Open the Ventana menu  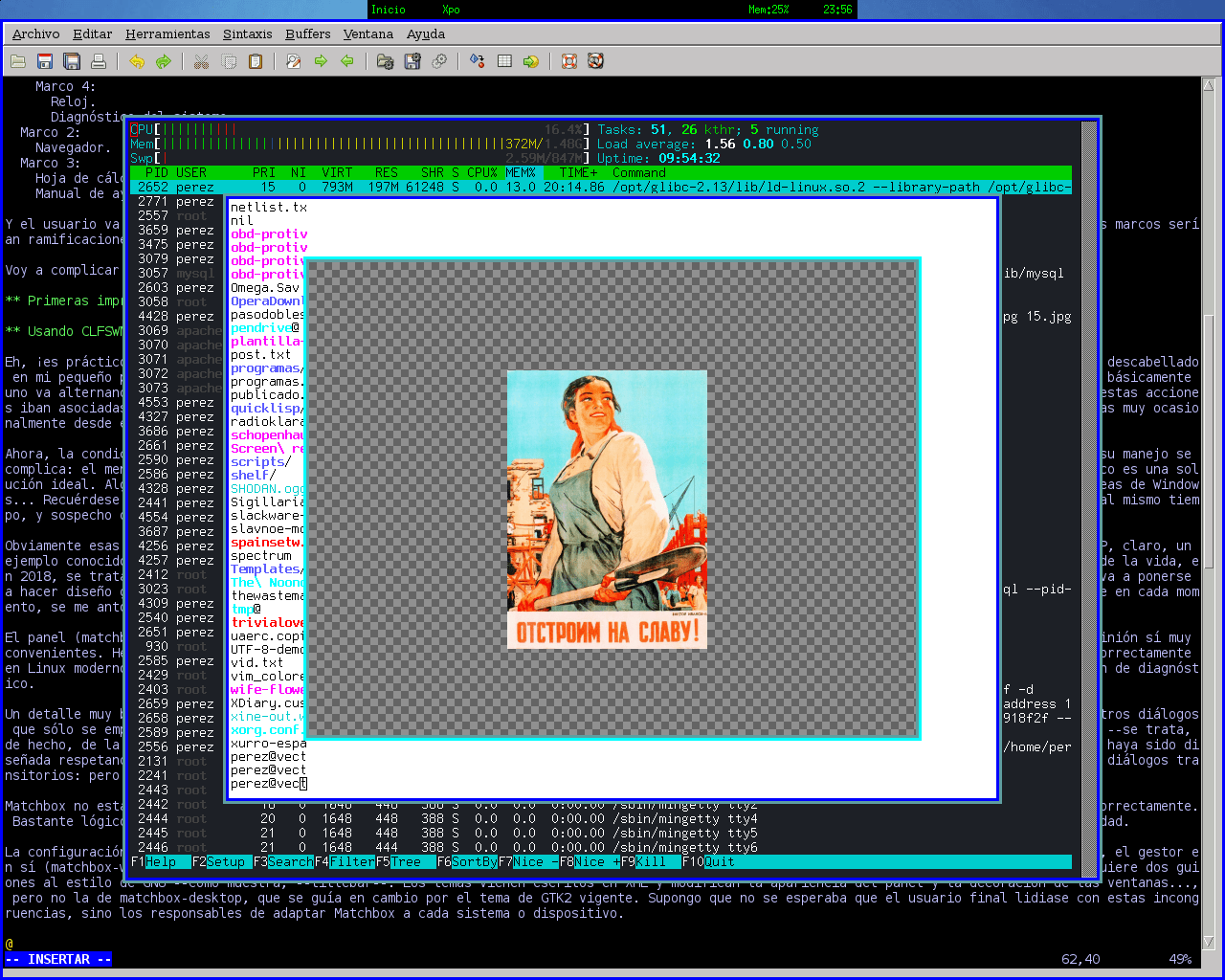[x=368, y=33]
